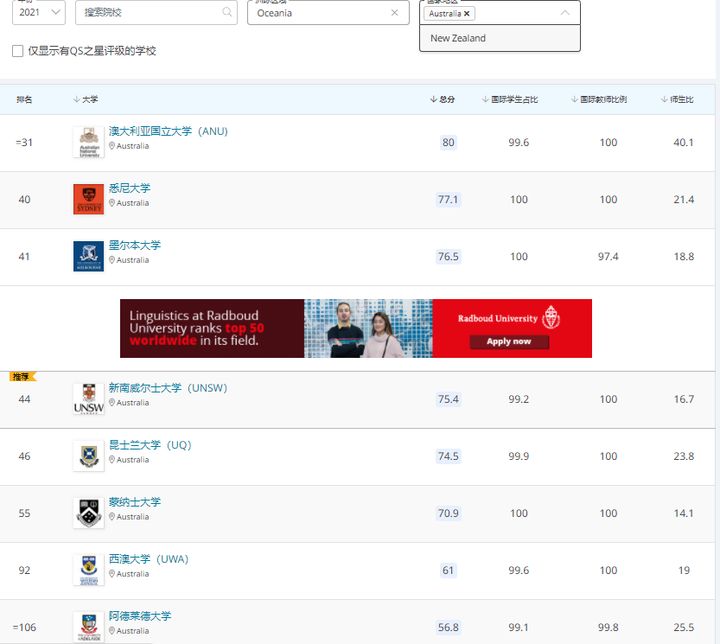Sort by 国际教师比例 column
720x644 pixels.
point(599,99)
